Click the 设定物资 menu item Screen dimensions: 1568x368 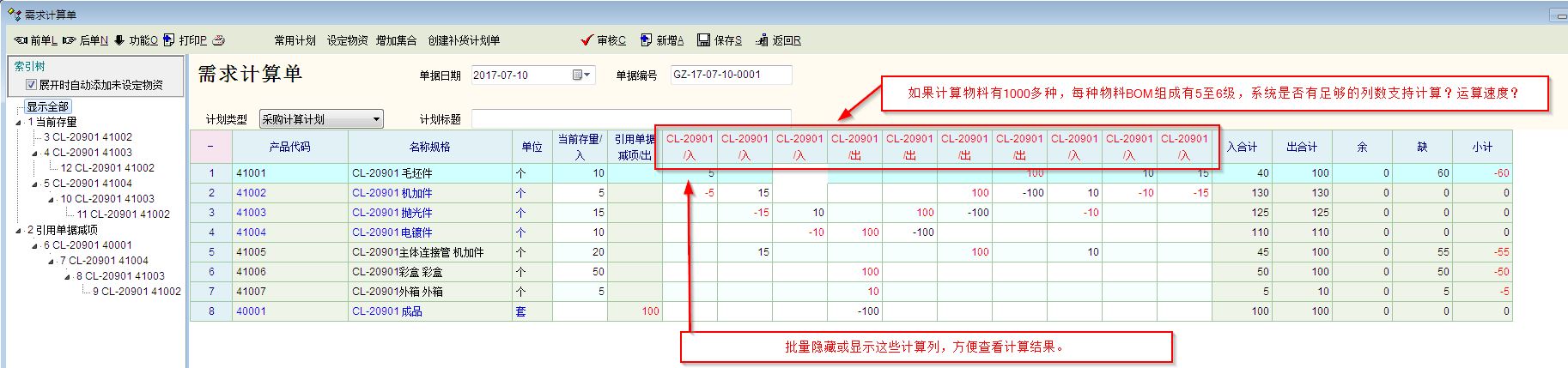click(x=347, y=40)
